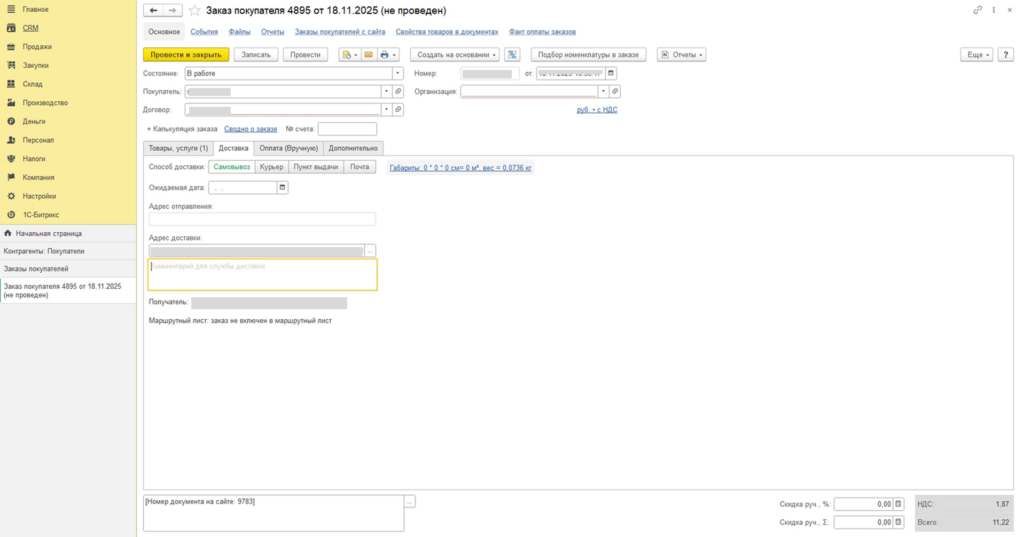
Task: Open Покупатель record via its open icon
Action: [x=398, y=91]
